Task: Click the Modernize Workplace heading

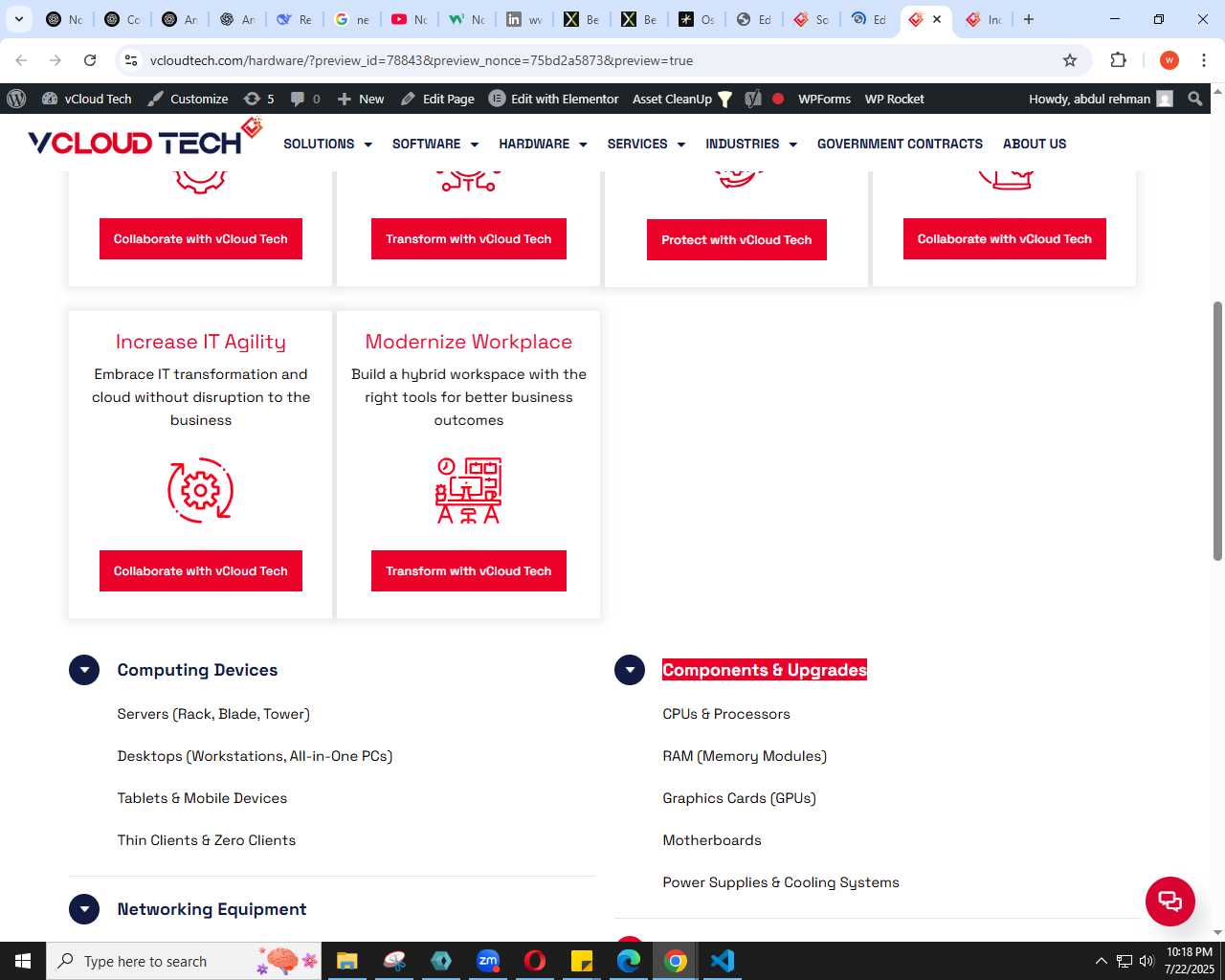Action: point(469,342)
